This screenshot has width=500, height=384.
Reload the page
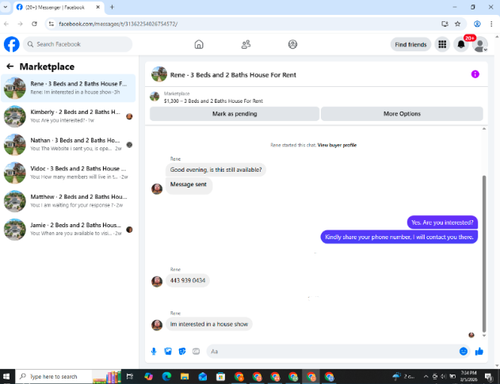(34, 24)
